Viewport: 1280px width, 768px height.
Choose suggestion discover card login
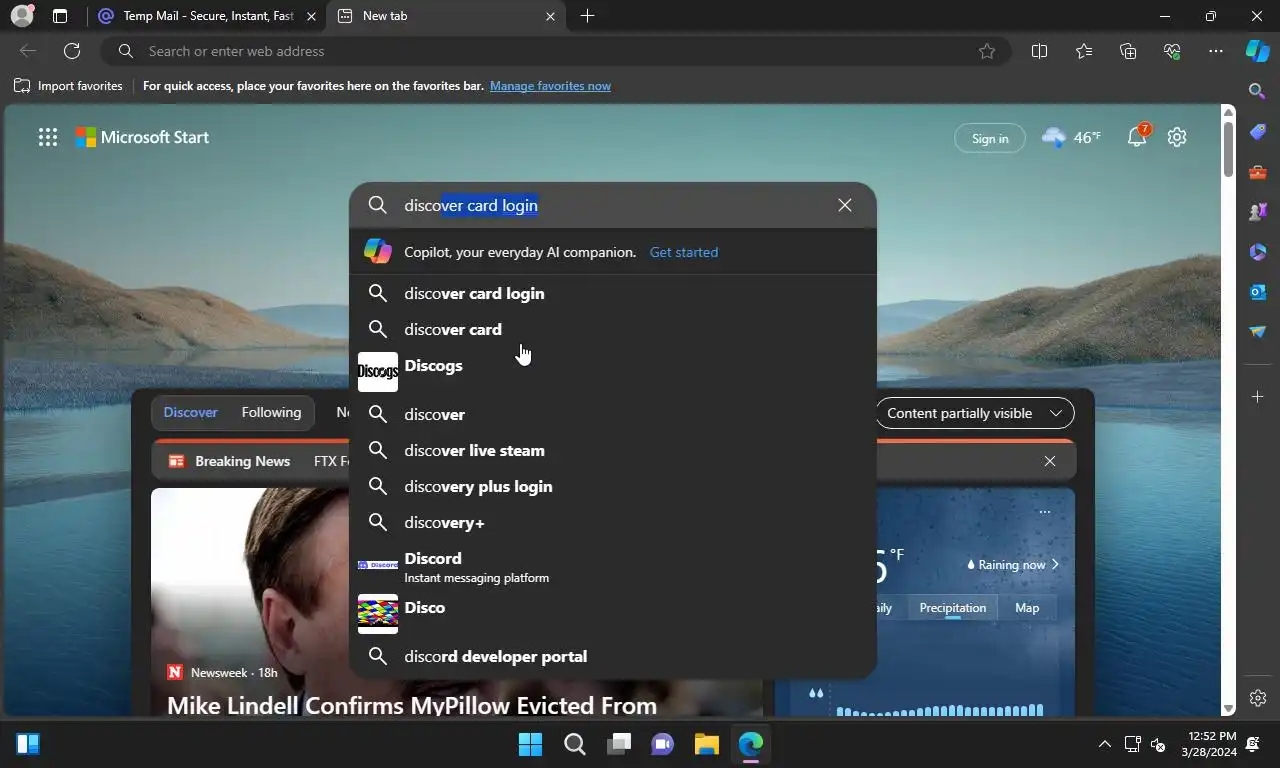point(613,293)
